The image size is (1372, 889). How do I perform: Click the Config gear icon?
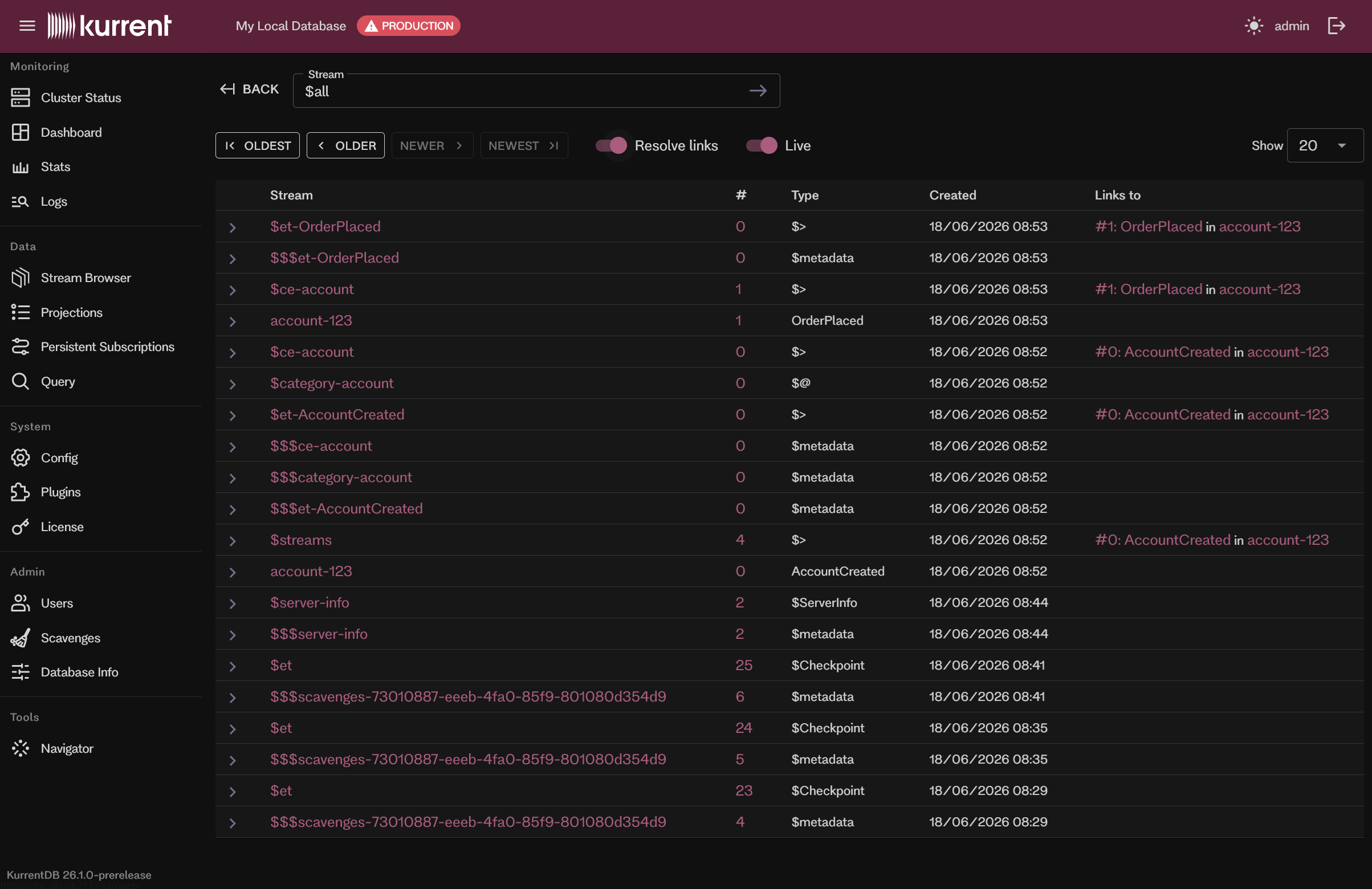20,458
